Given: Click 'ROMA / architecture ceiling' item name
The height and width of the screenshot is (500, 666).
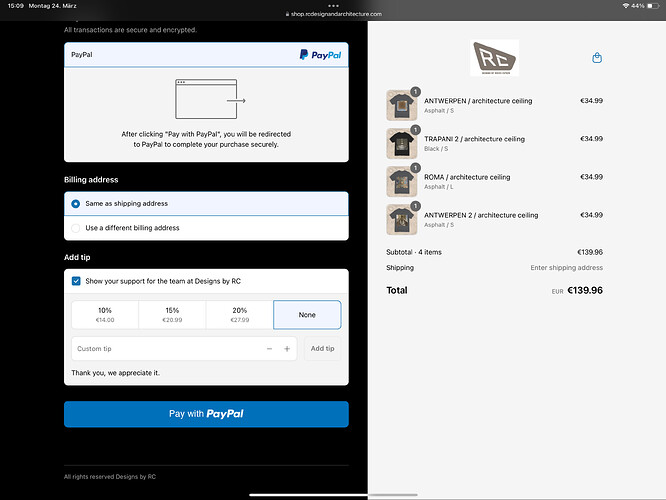Looking at the screenshot, I should pyautogui.click(x=467, y=177).
